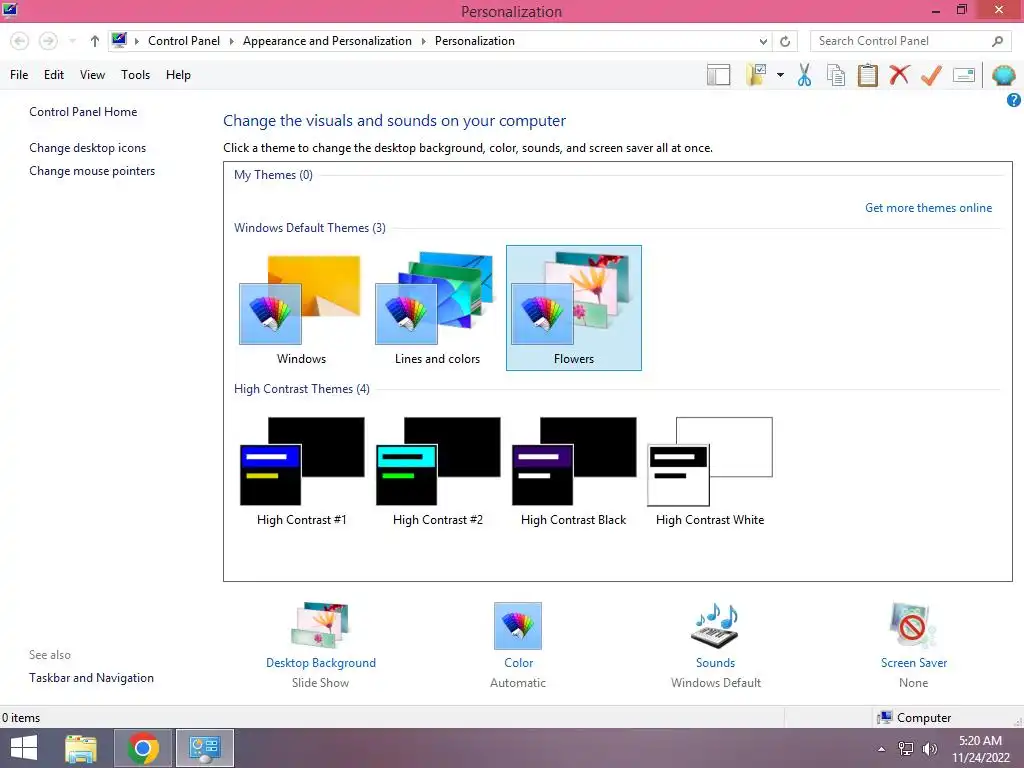The image size is (1024, 768).
Task: Select the Lines and colors theme
Action: point(437,308)
